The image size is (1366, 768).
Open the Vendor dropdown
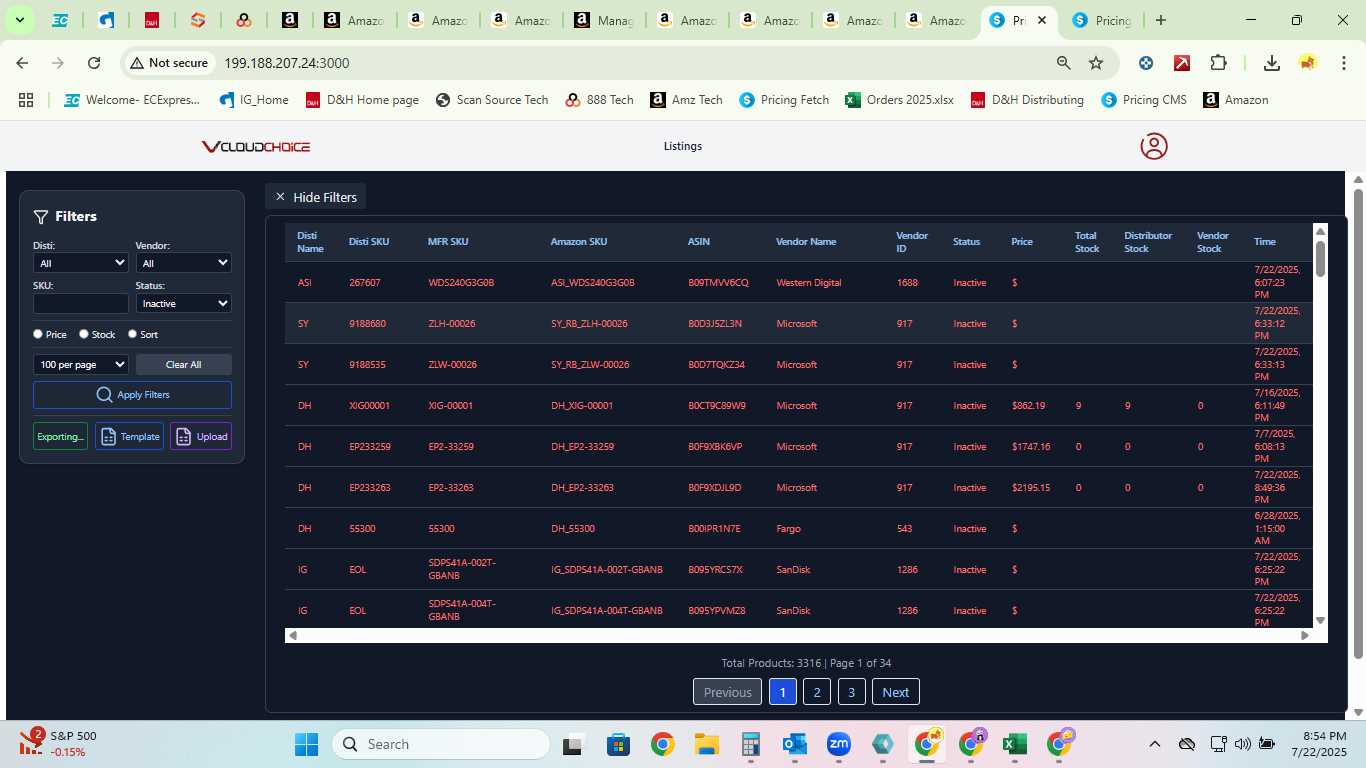[x=184, y=263]
